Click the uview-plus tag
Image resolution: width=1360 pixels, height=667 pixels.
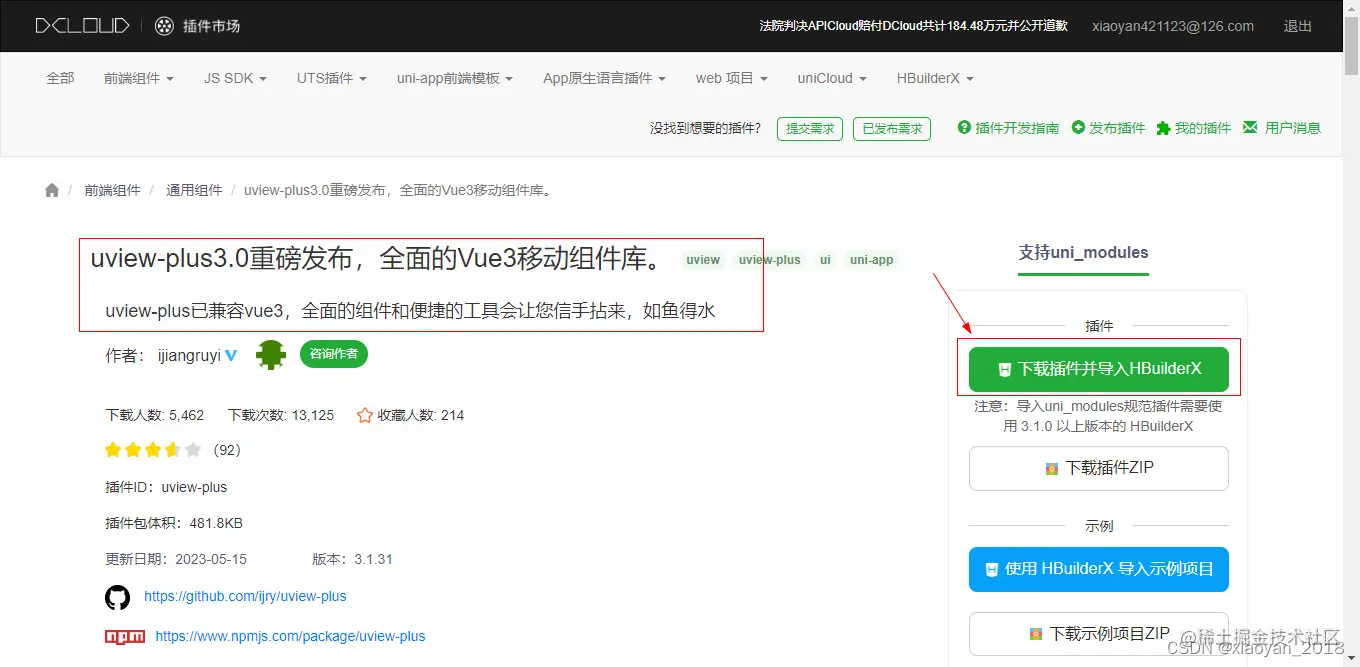(770, 260)
